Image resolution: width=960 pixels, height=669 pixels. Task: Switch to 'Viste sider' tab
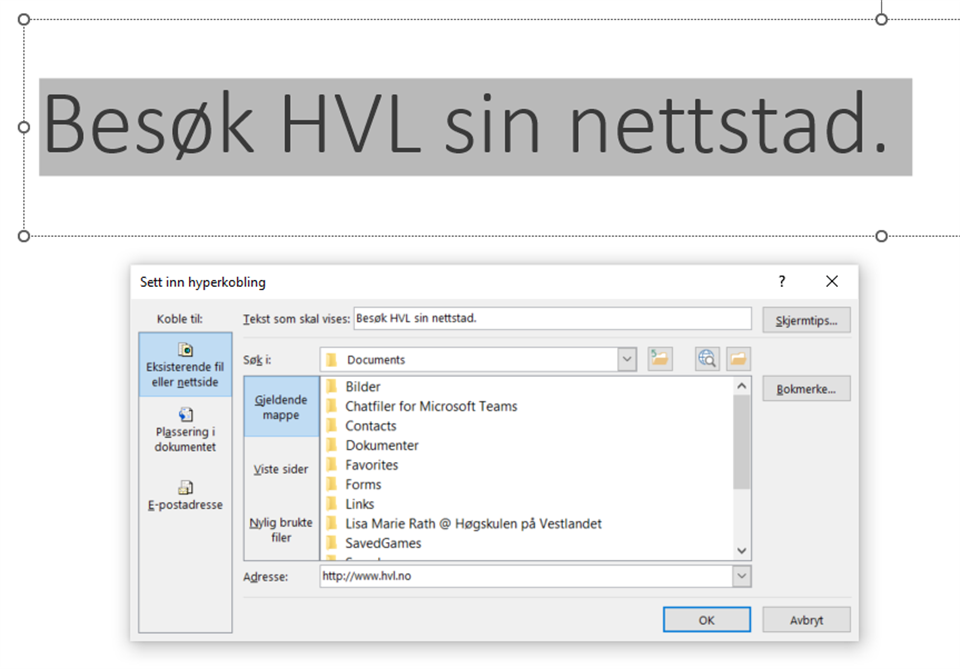pos(281,469)
